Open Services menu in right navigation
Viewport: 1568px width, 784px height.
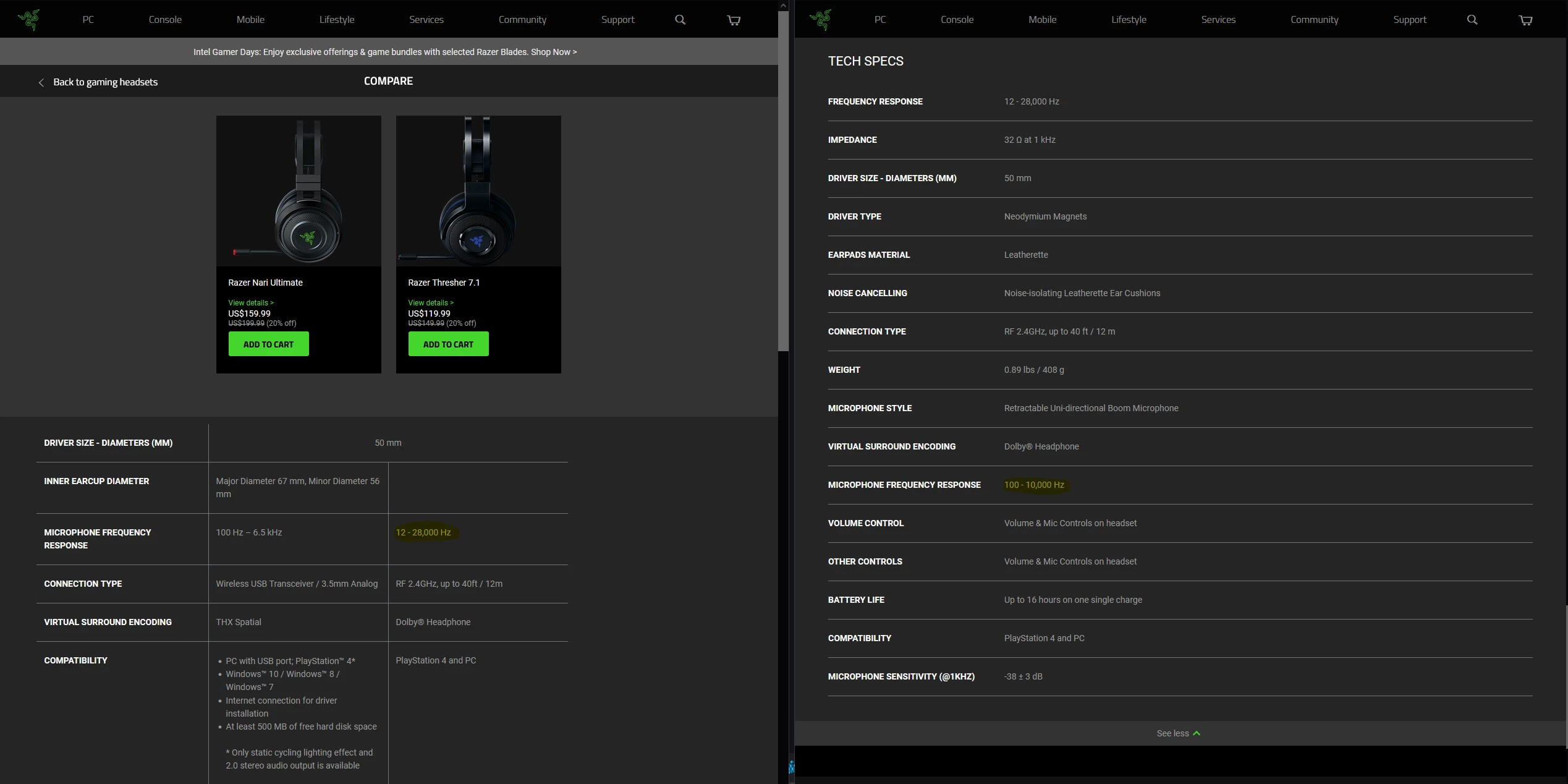pyautogui.click(x=1218, y=20)
